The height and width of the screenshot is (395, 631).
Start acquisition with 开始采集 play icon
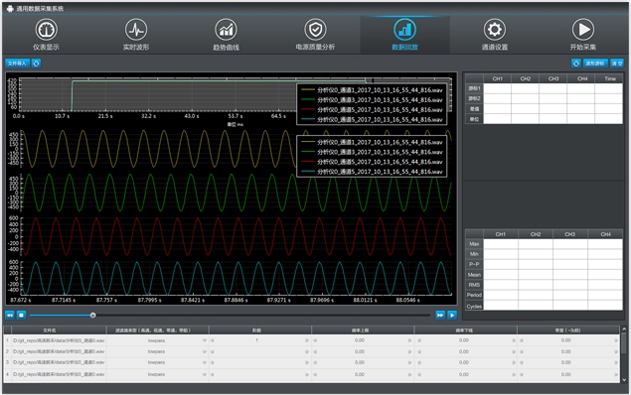click(x=583, y=30)
